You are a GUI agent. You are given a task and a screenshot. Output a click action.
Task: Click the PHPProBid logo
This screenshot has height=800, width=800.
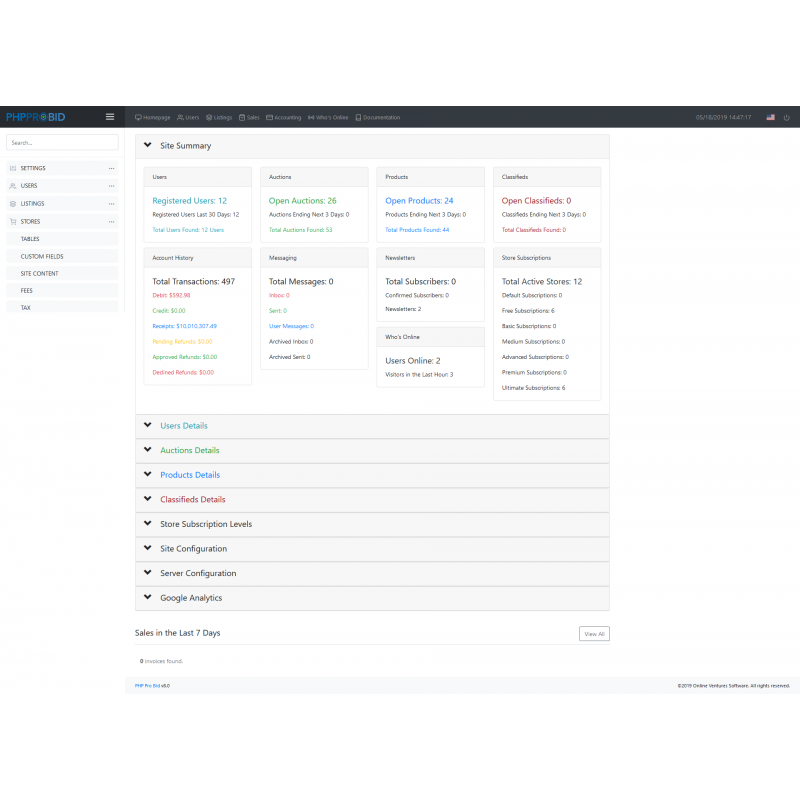point(36,117)
